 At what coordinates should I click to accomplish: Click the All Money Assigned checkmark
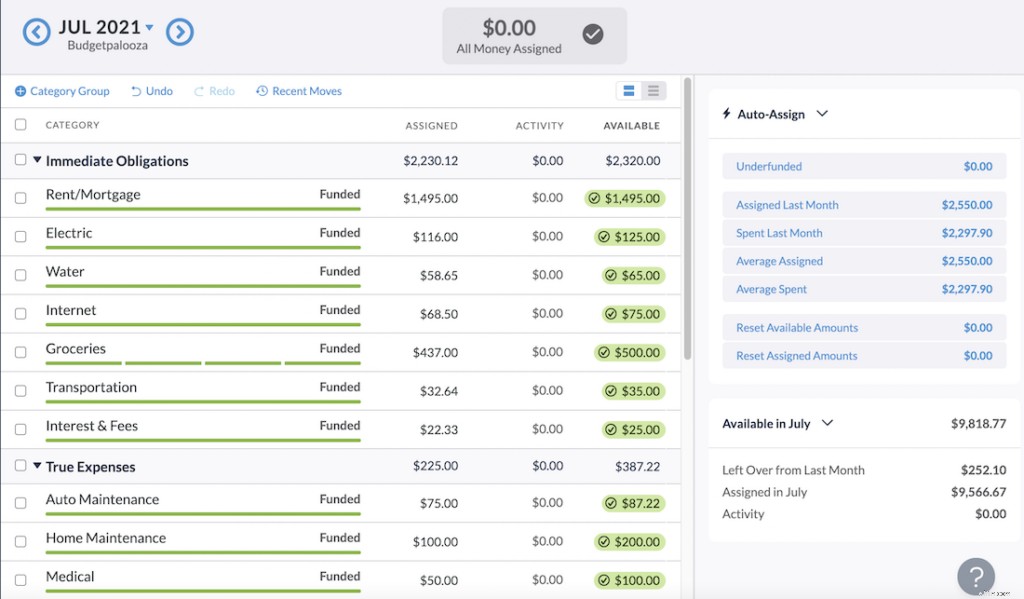tap(592, 33)
